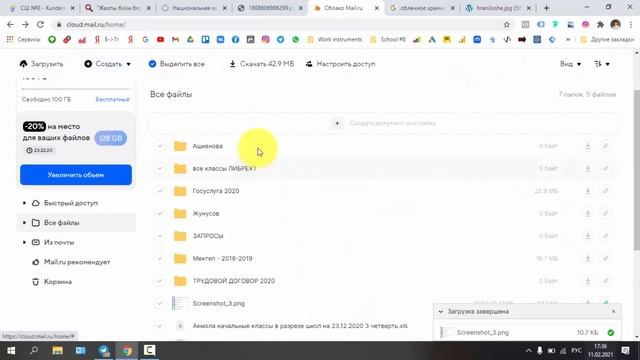Click Настроить доступ button
640x360 pixels.
pos(340,64)
